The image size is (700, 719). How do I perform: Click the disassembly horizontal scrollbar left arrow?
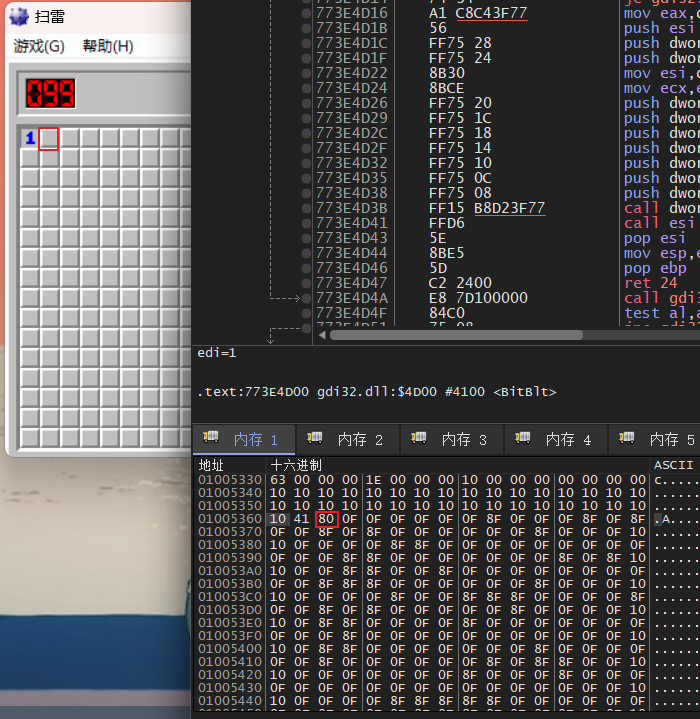pos(322,335)
